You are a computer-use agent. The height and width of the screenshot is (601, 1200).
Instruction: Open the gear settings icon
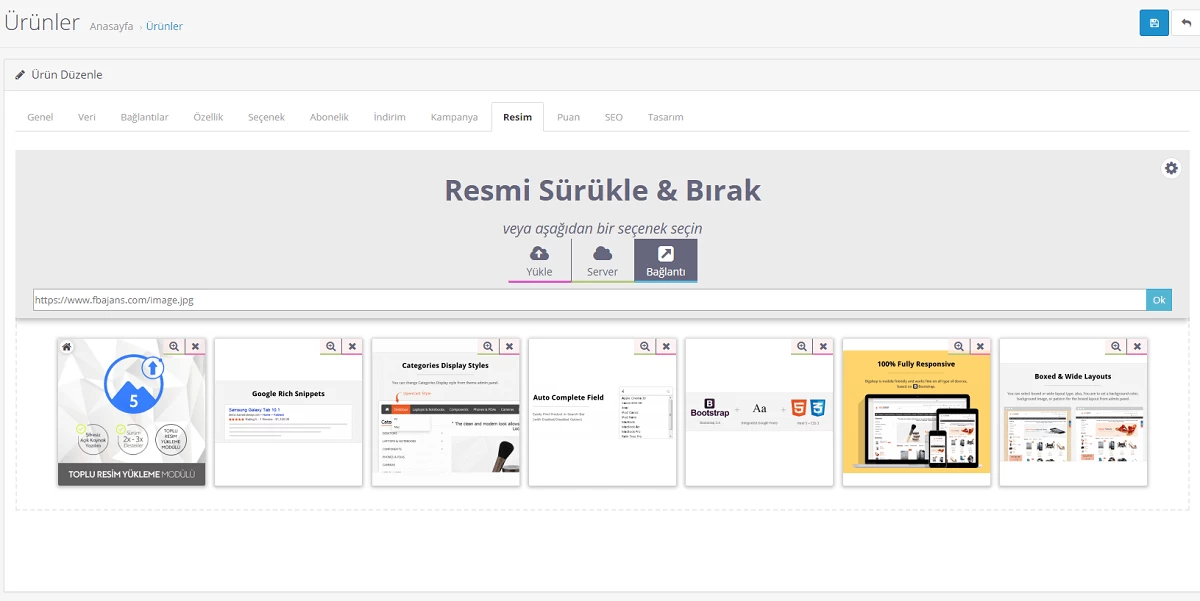(x=1171, y=168)
